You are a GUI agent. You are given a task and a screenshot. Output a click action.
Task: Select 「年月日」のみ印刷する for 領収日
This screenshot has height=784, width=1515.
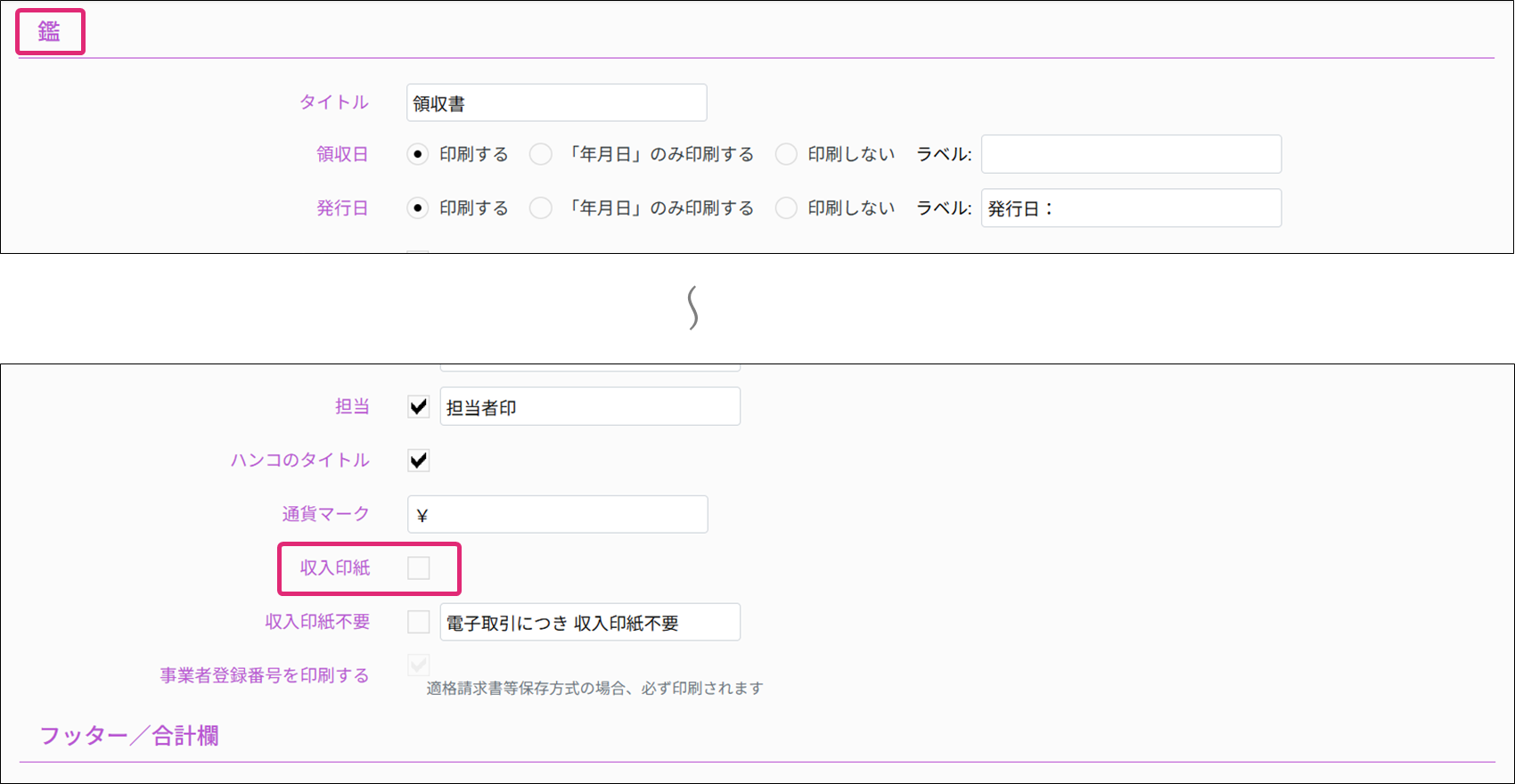click(x=540, y=154)
